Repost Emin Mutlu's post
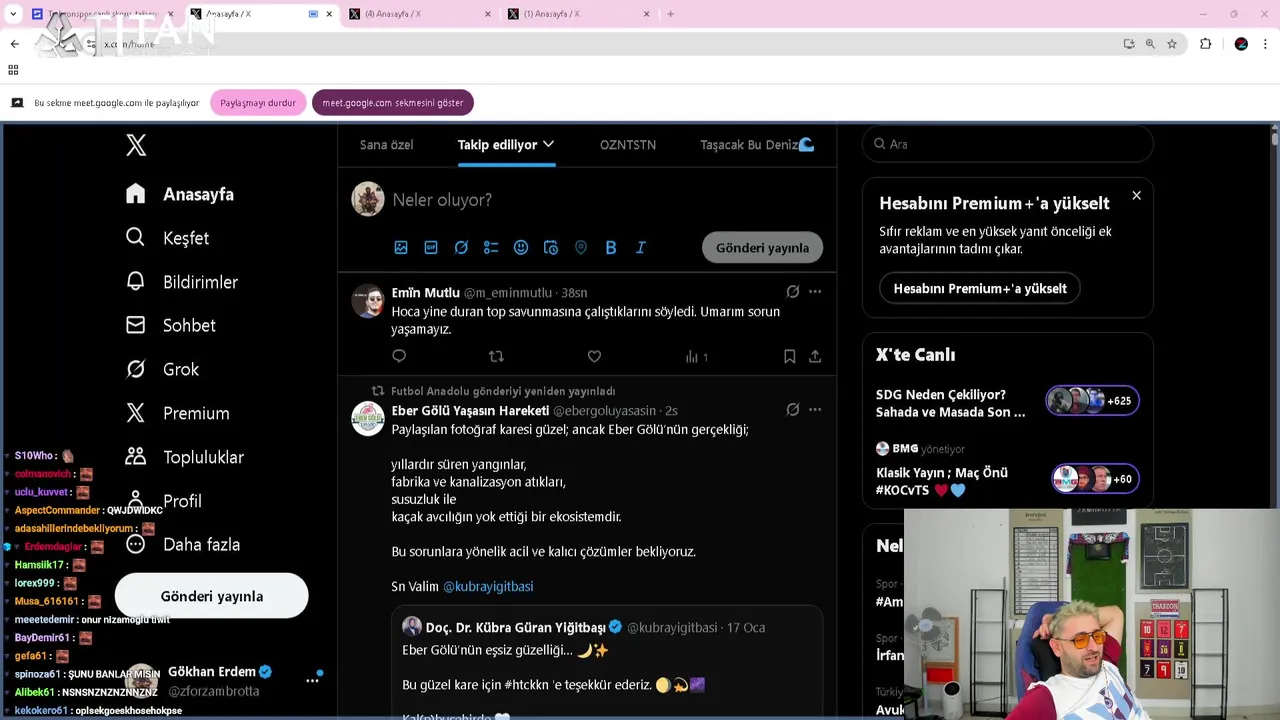 (496, 356)
